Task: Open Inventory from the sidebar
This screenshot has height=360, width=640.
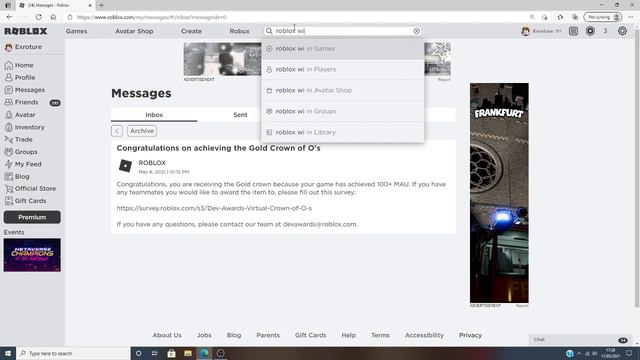Action: pyautogui.click(x=24, y=127)
